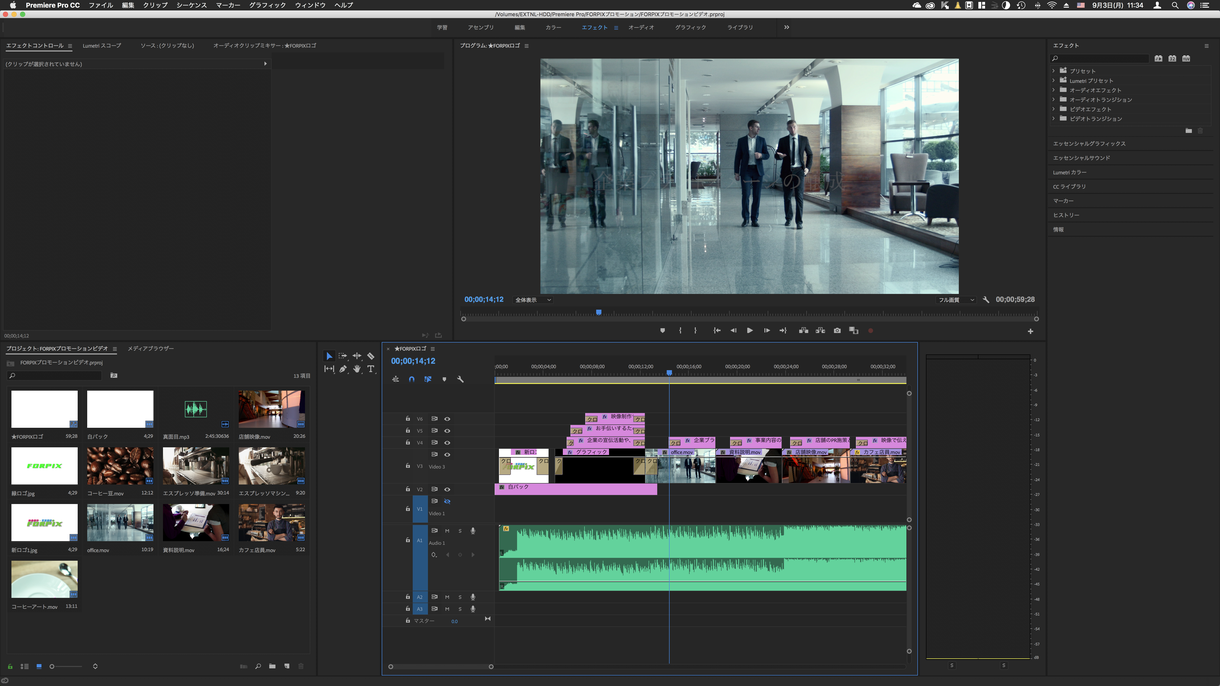Select the Selection arrow tool
The height and width of the screenshot is (686, 1220).
coord(329,356)
